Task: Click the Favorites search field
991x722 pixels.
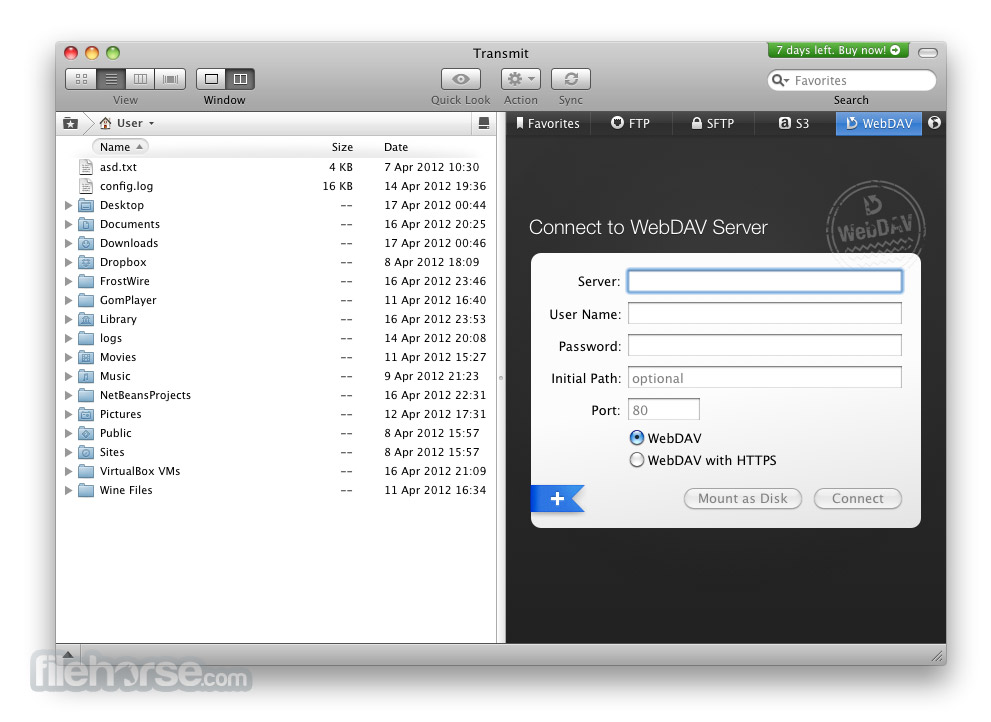Action: pos(852,80)
